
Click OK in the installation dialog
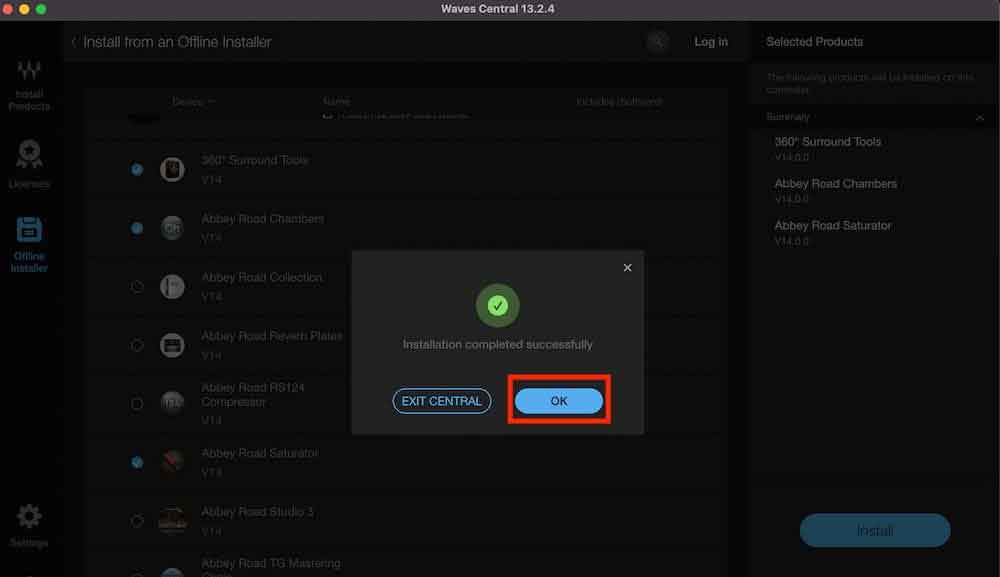click(558, 401)
